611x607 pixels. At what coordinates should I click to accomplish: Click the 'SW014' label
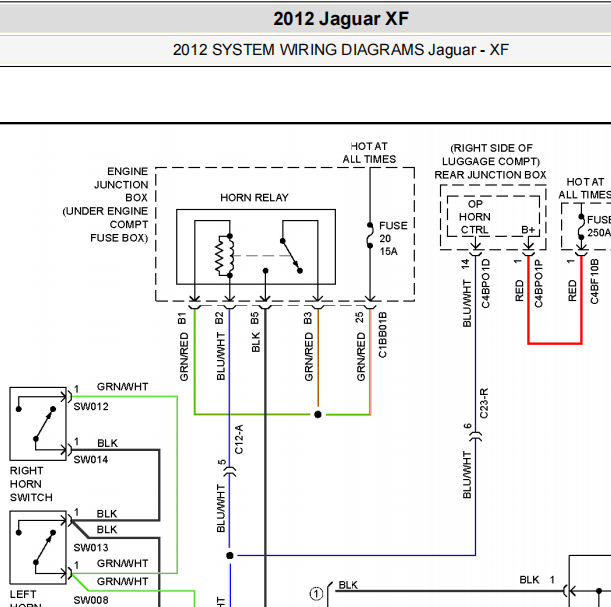click(91, 460)
